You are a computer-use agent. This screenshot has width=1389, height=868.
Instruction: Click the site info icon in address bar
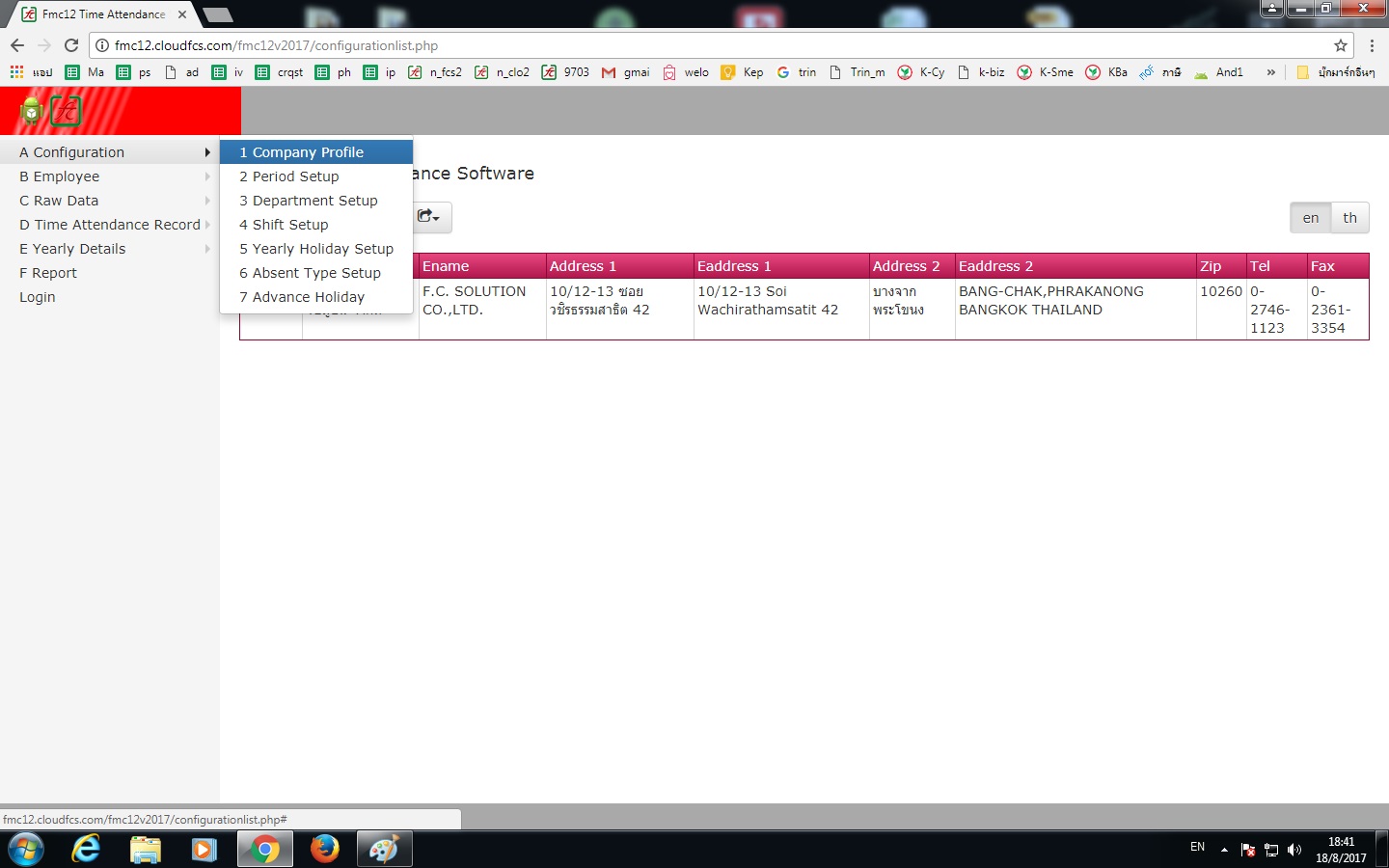click(101, 45)
